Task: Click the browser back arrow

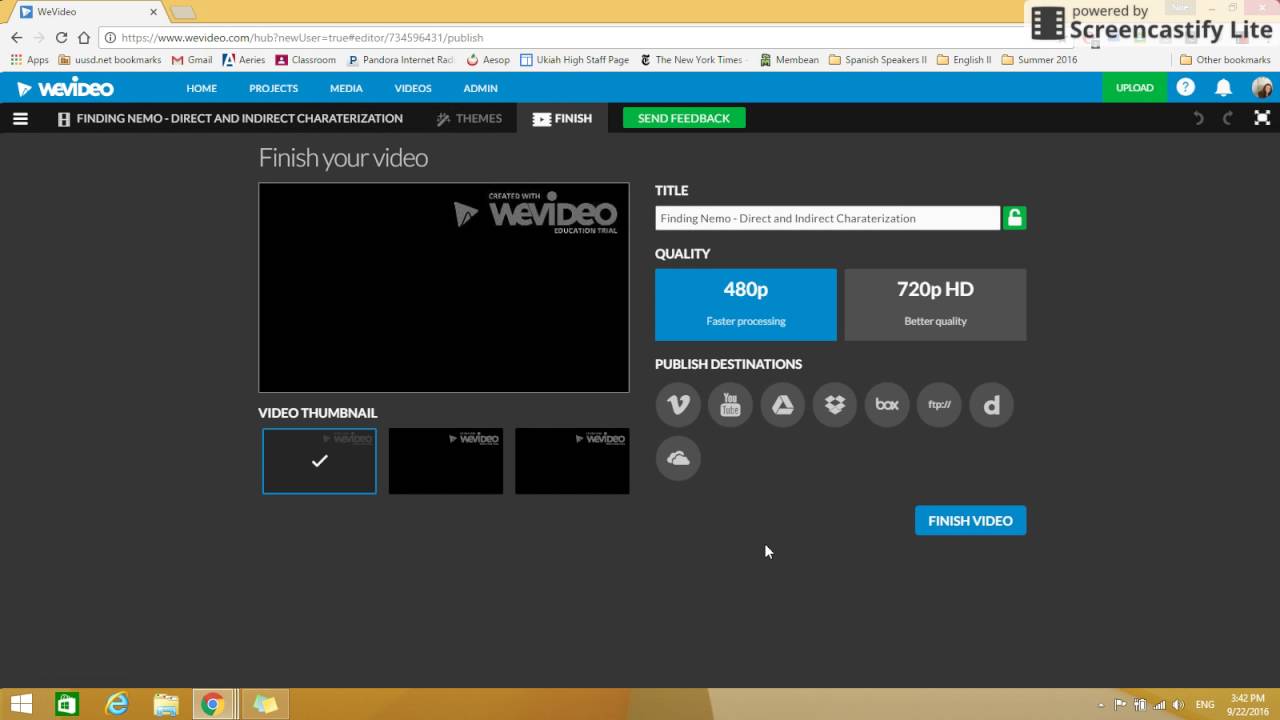Action: (16, 38)
